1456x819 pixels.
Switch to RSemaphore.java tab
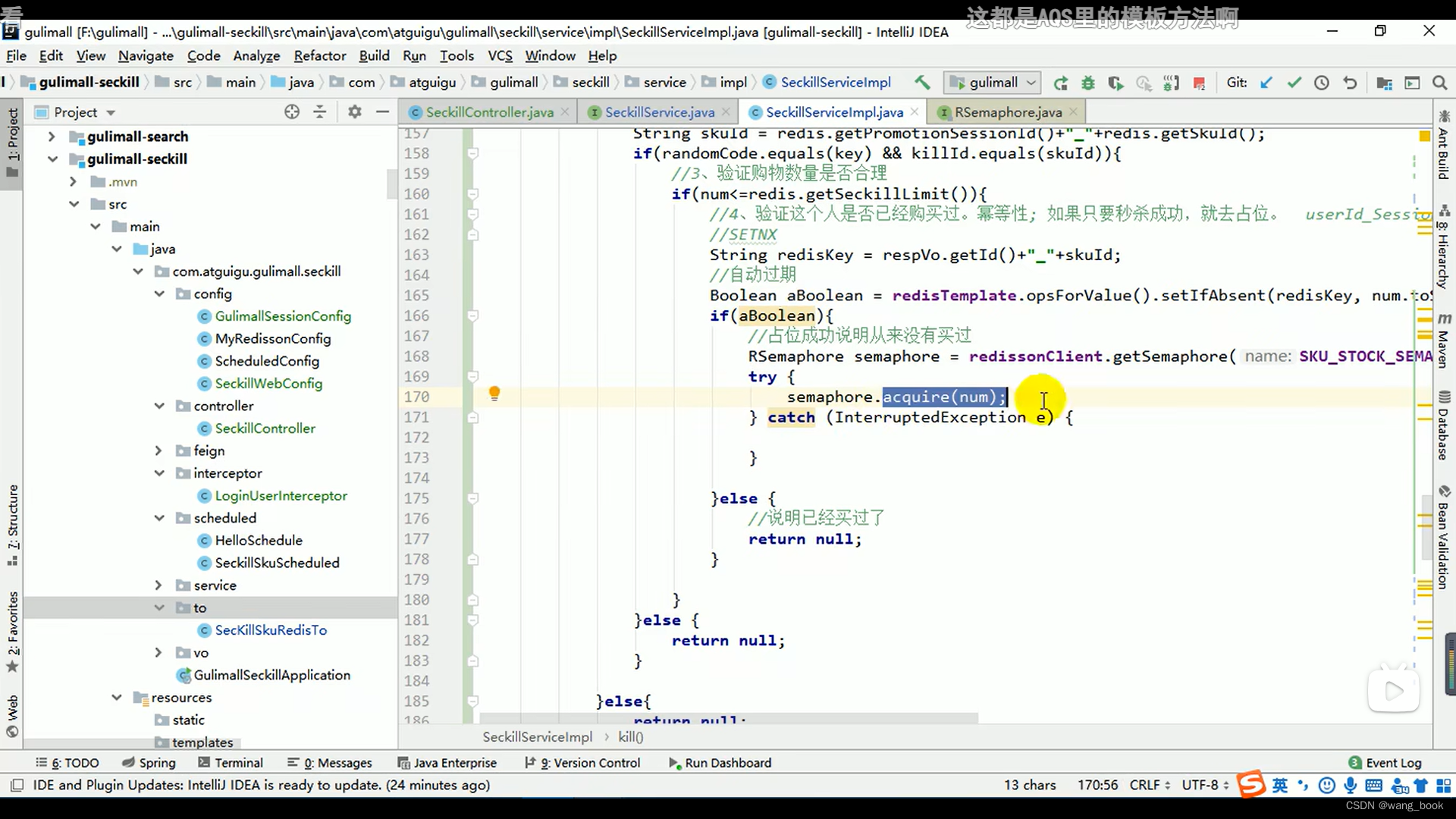pos(1009,111)
